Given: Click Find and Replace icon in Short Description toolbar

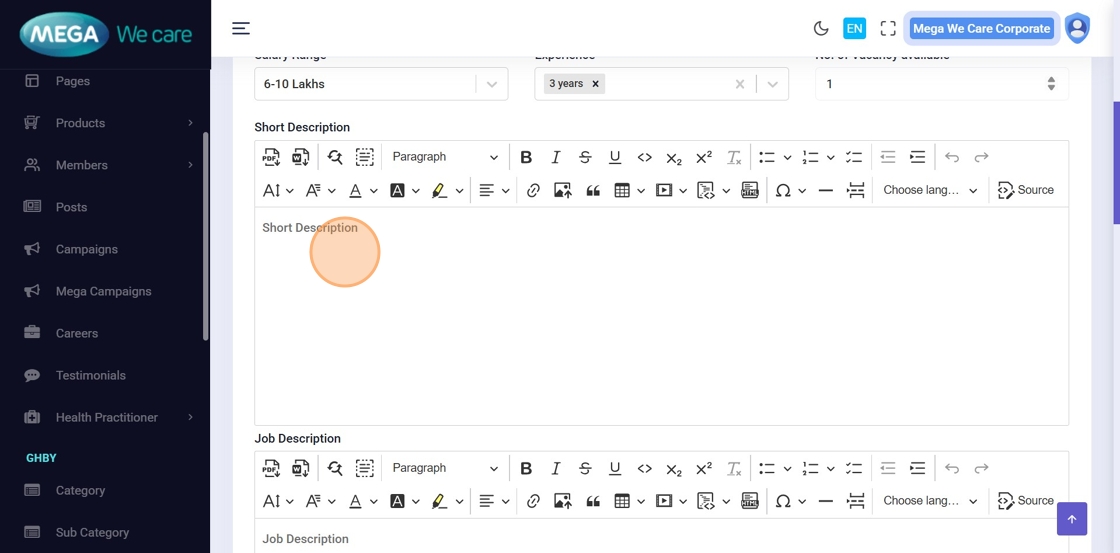Looking at the screenshot, I should coord(335,157).
